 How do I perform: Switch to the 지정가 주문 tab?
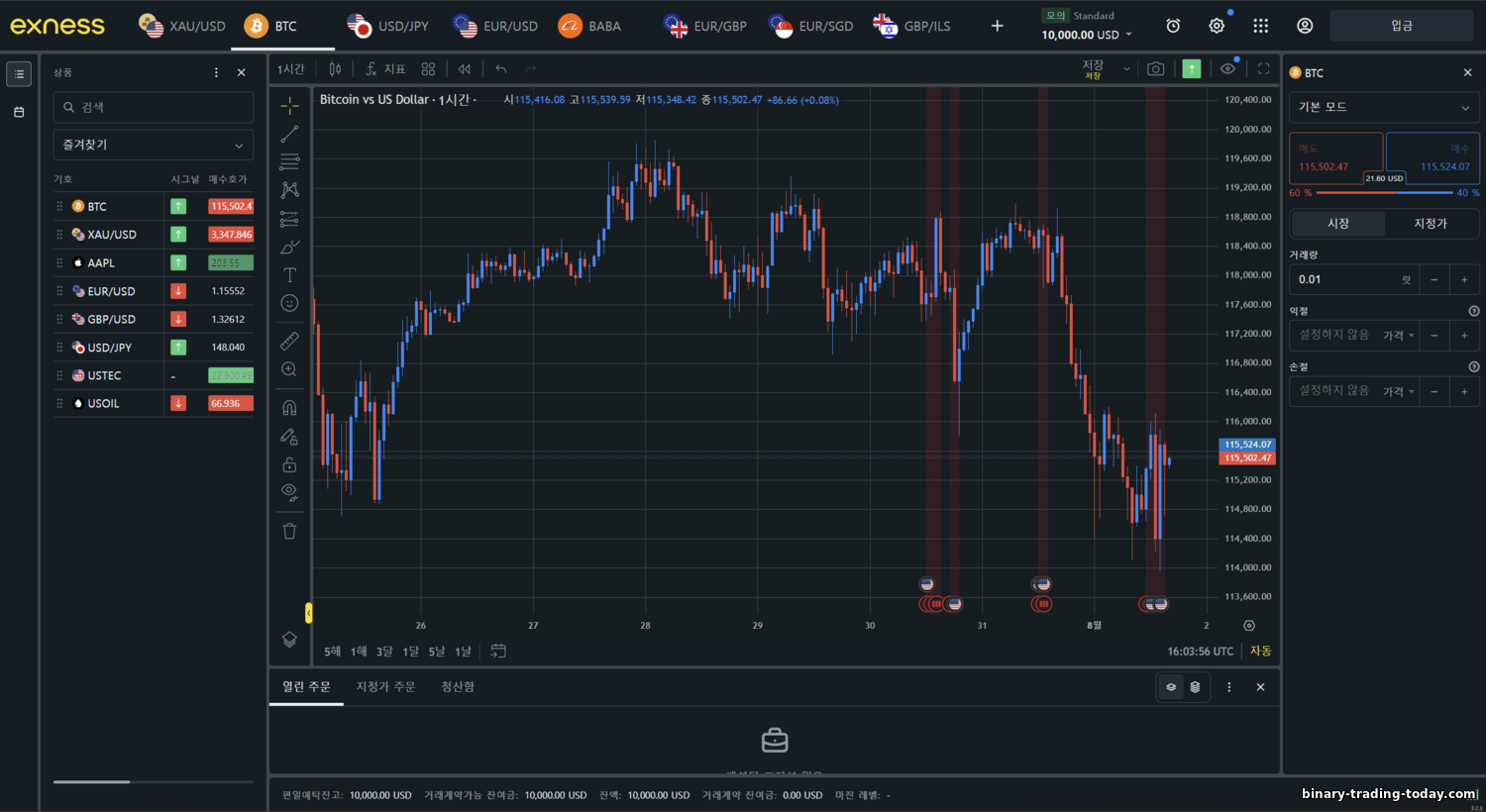click(x=385, y=686)
